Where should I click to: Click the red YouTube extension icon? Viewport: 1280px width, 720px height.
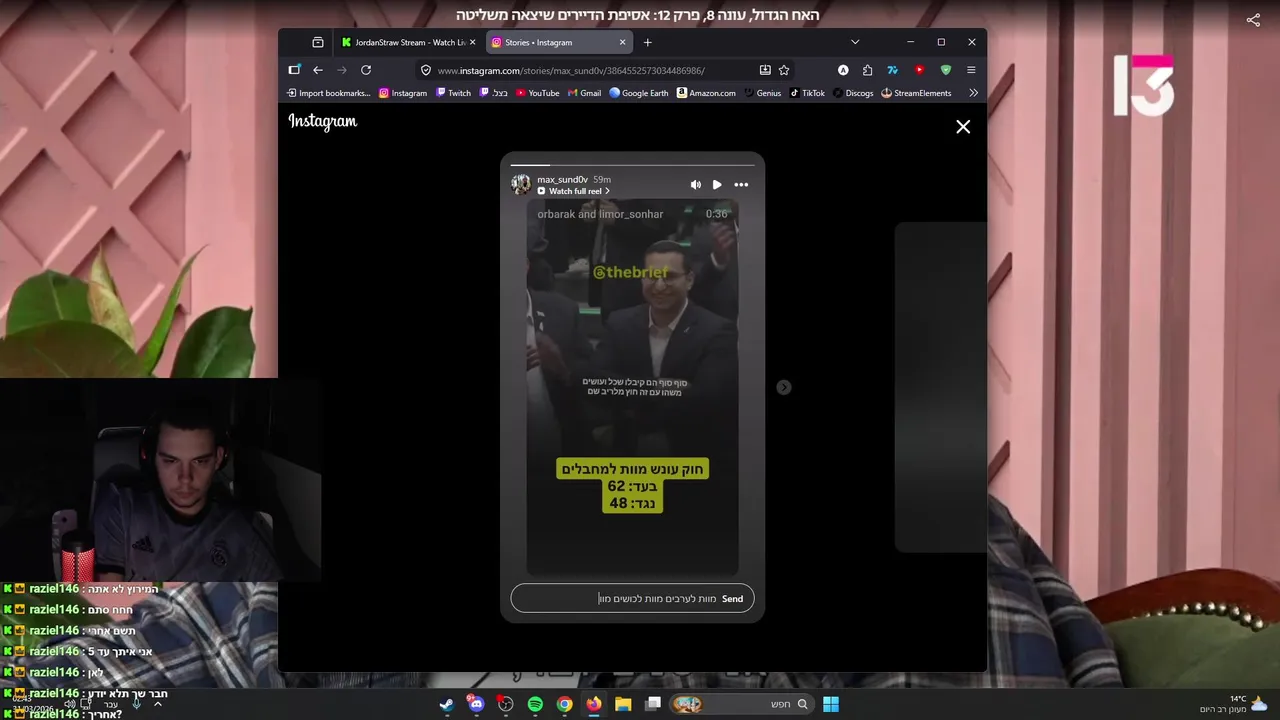[919, 70]
